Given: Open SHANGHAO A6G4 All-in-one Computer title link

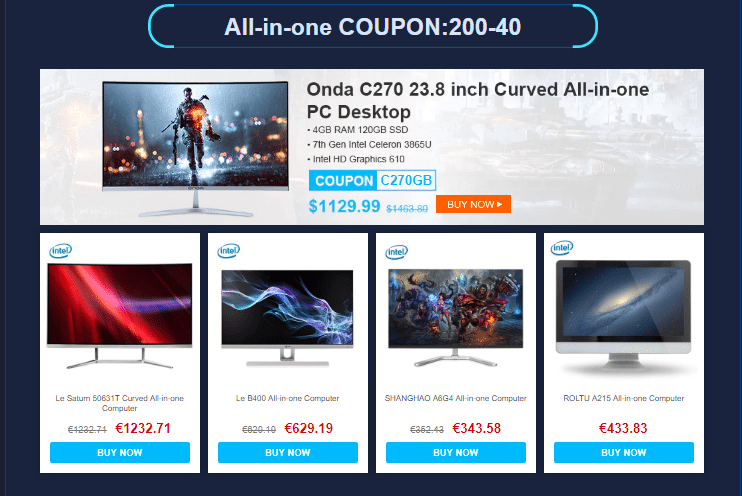Looking at the screenshot, I should point(456,399).
